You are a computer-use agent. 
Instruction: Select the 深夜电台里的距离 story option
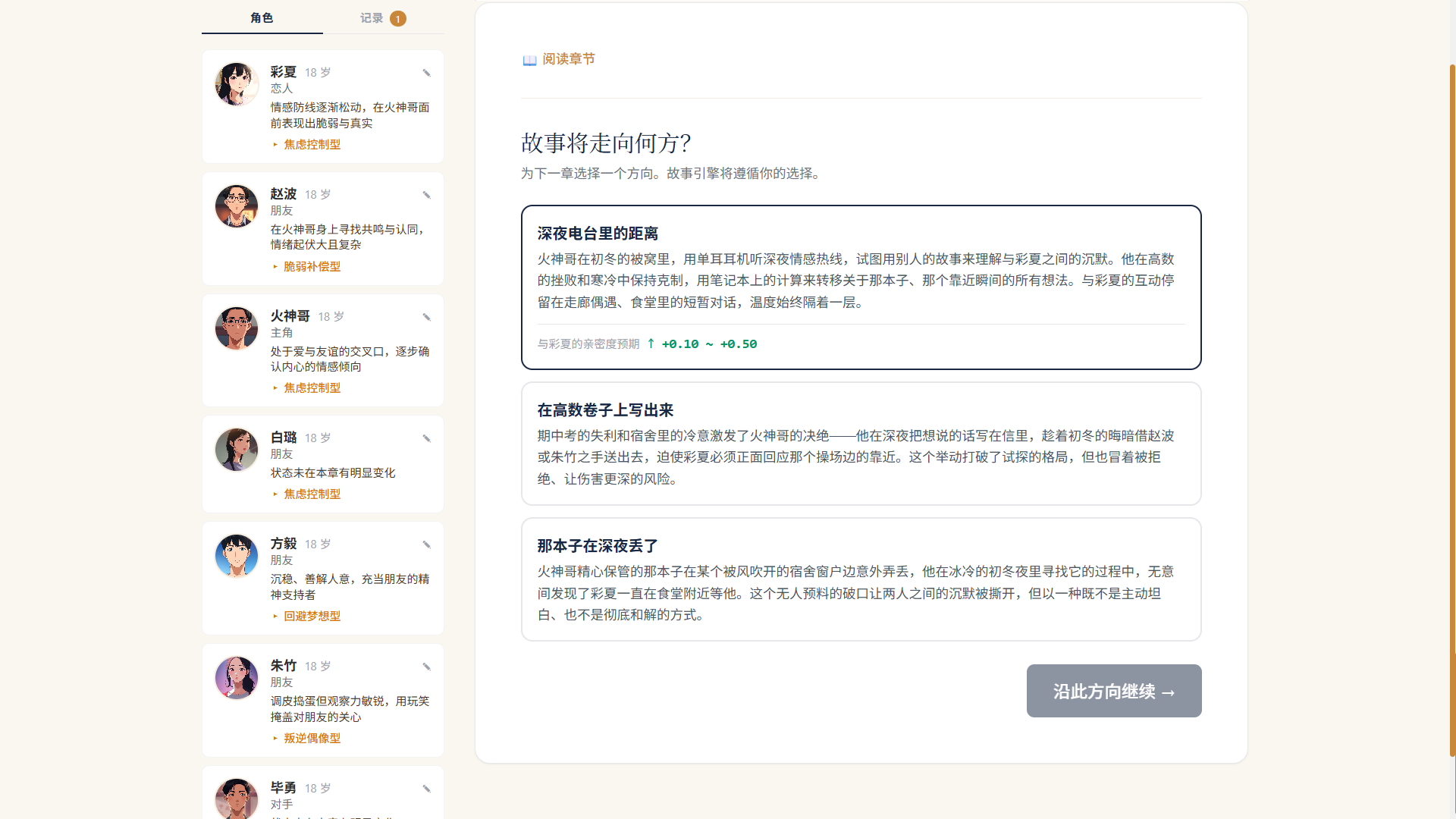click(x=861, y=287)
